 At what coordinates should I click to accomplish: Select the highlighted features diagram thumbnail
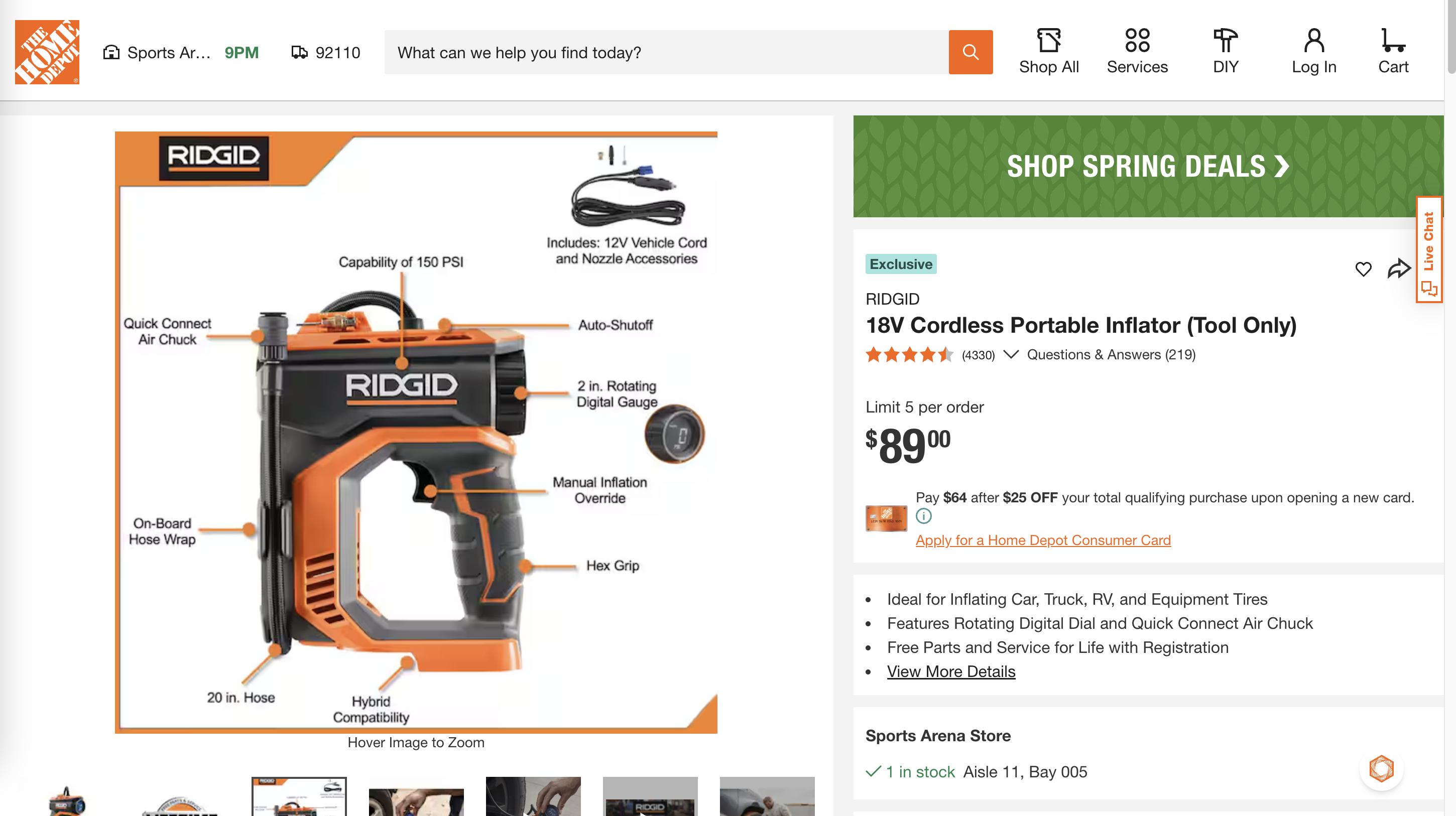(299, 795)
